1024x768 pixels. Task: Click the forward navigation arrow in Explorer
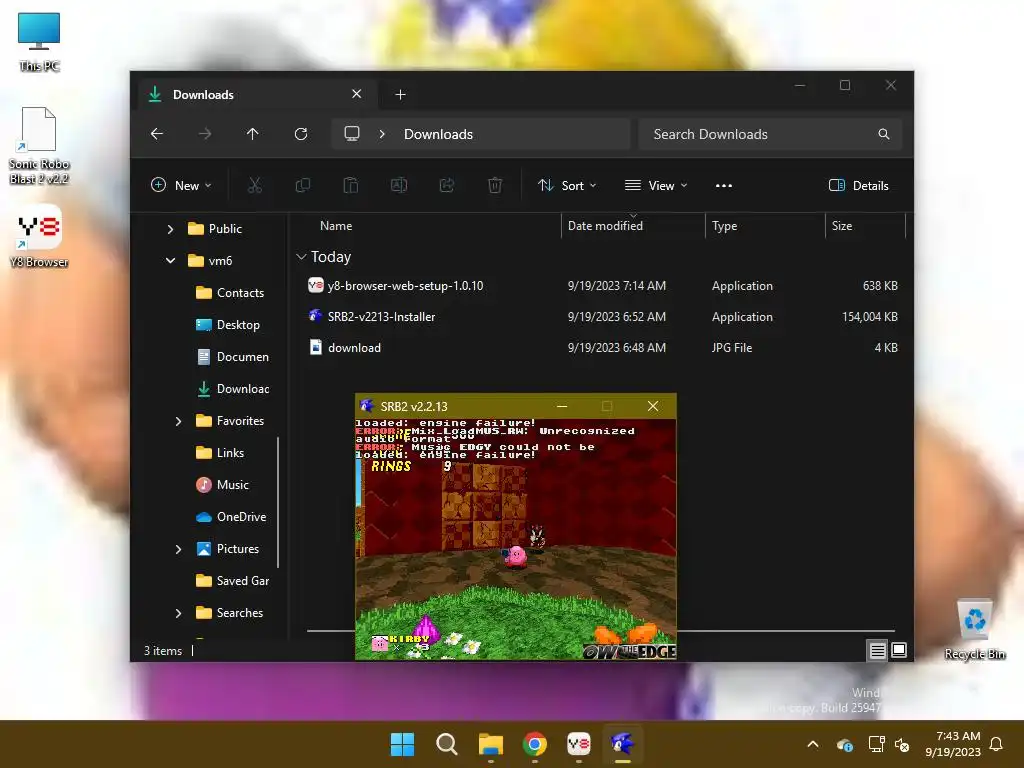click(205, 134)
